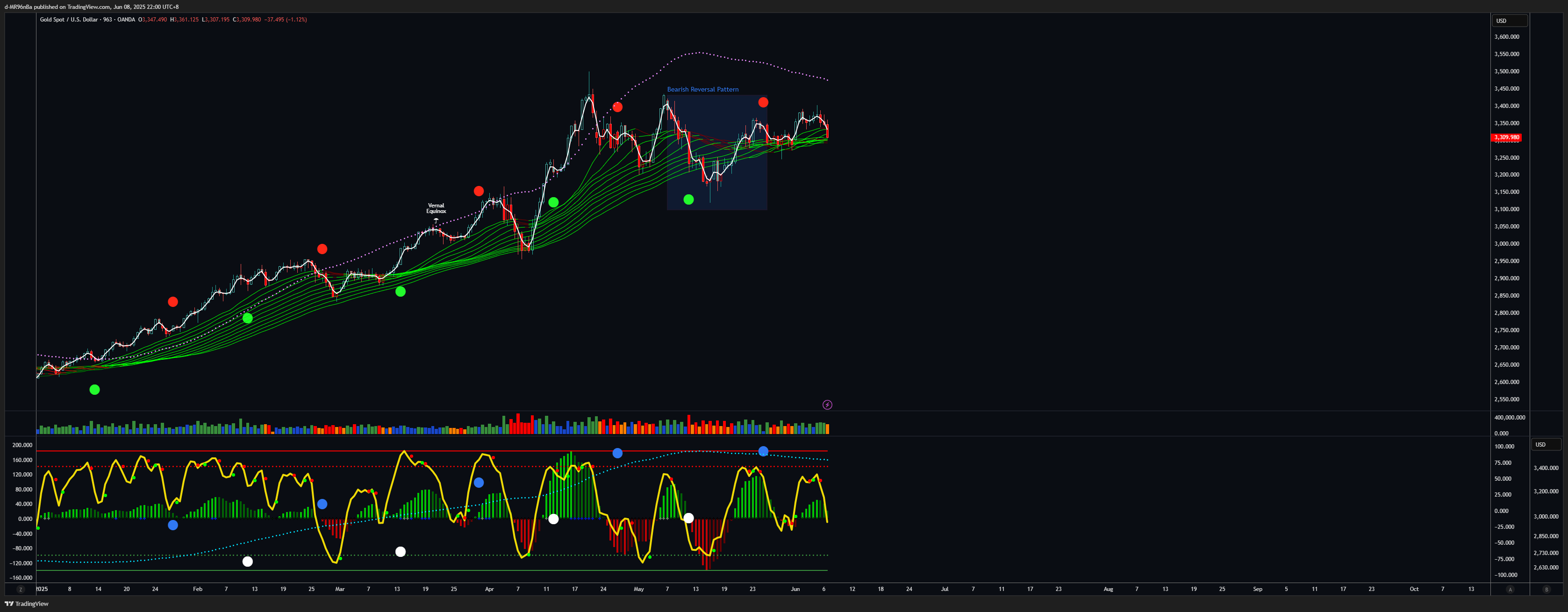This screenshot has height=612, width=1568.
Task: Click the Apr label on the time axis
Action: (x=489, y=590)
